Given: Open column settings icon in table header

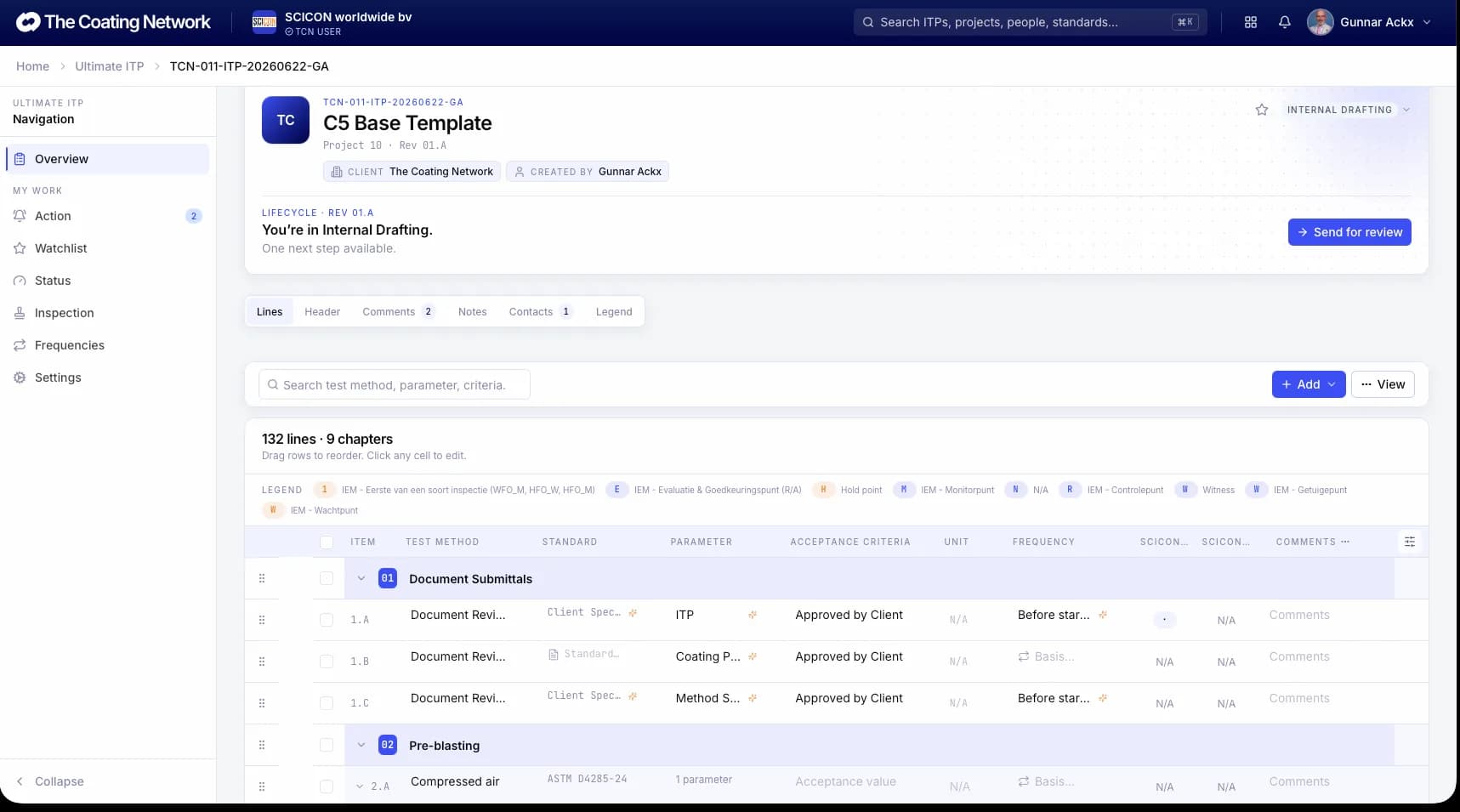Looking at the screenshot, I should click(x=1409, y=542).
